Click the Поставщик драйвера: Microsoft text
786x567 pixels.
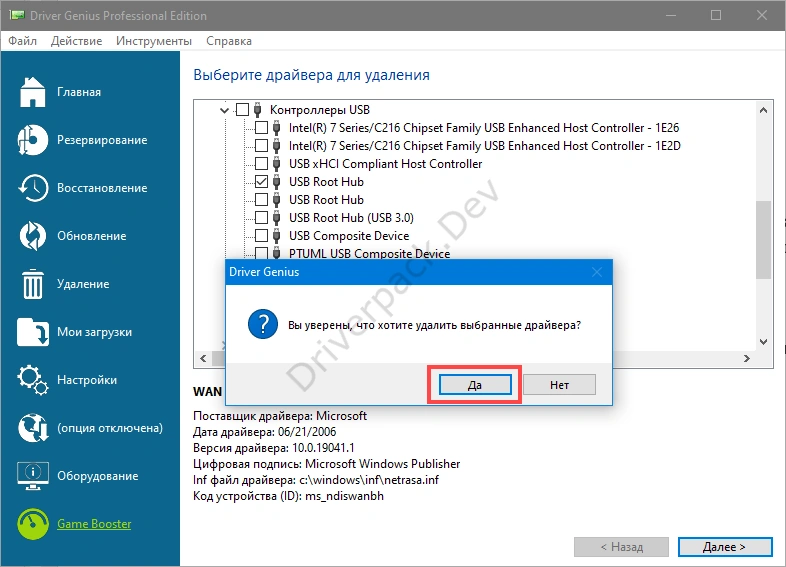point(280,416)
